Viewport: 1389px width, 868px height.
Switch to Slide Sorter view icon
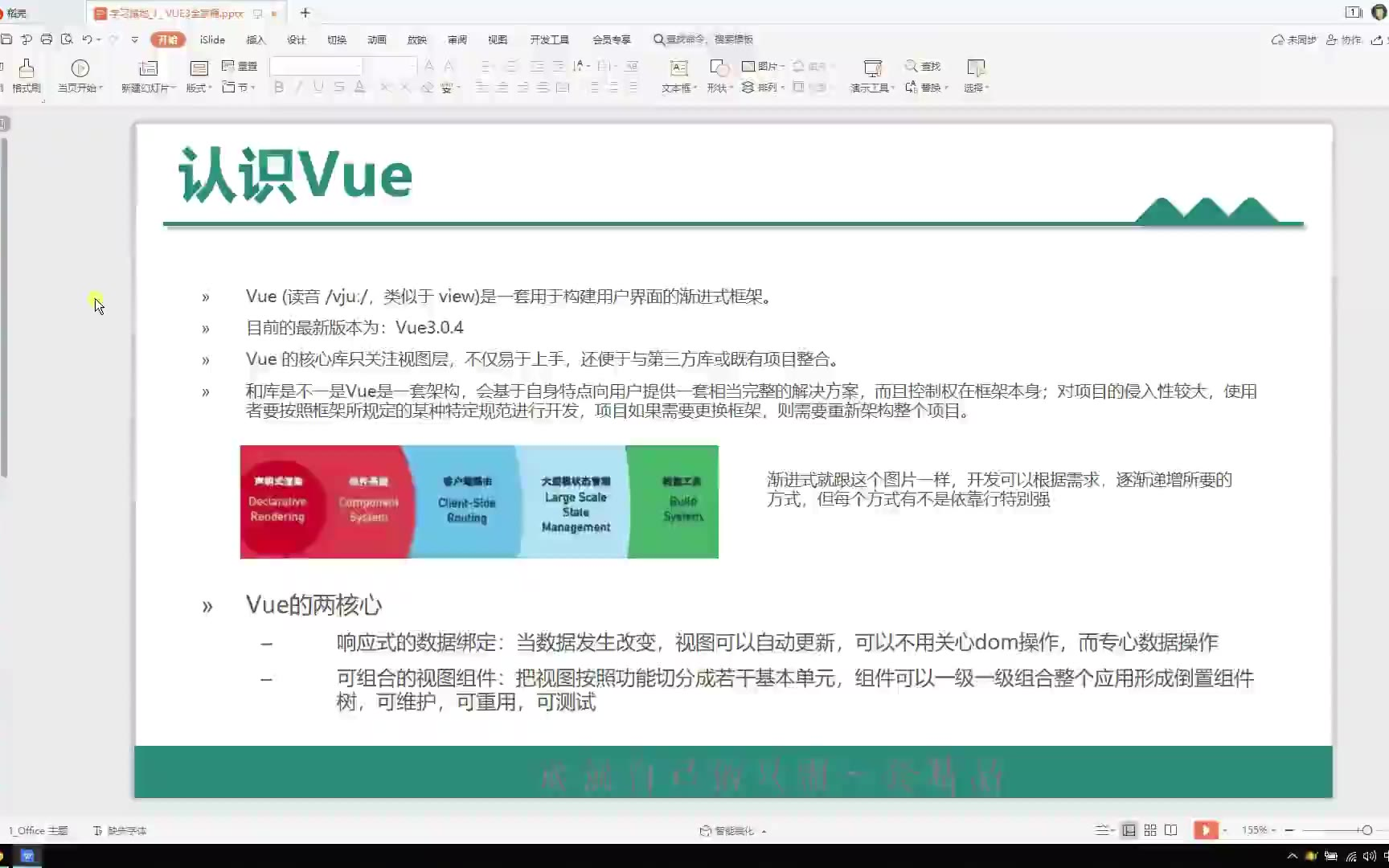1150,830
